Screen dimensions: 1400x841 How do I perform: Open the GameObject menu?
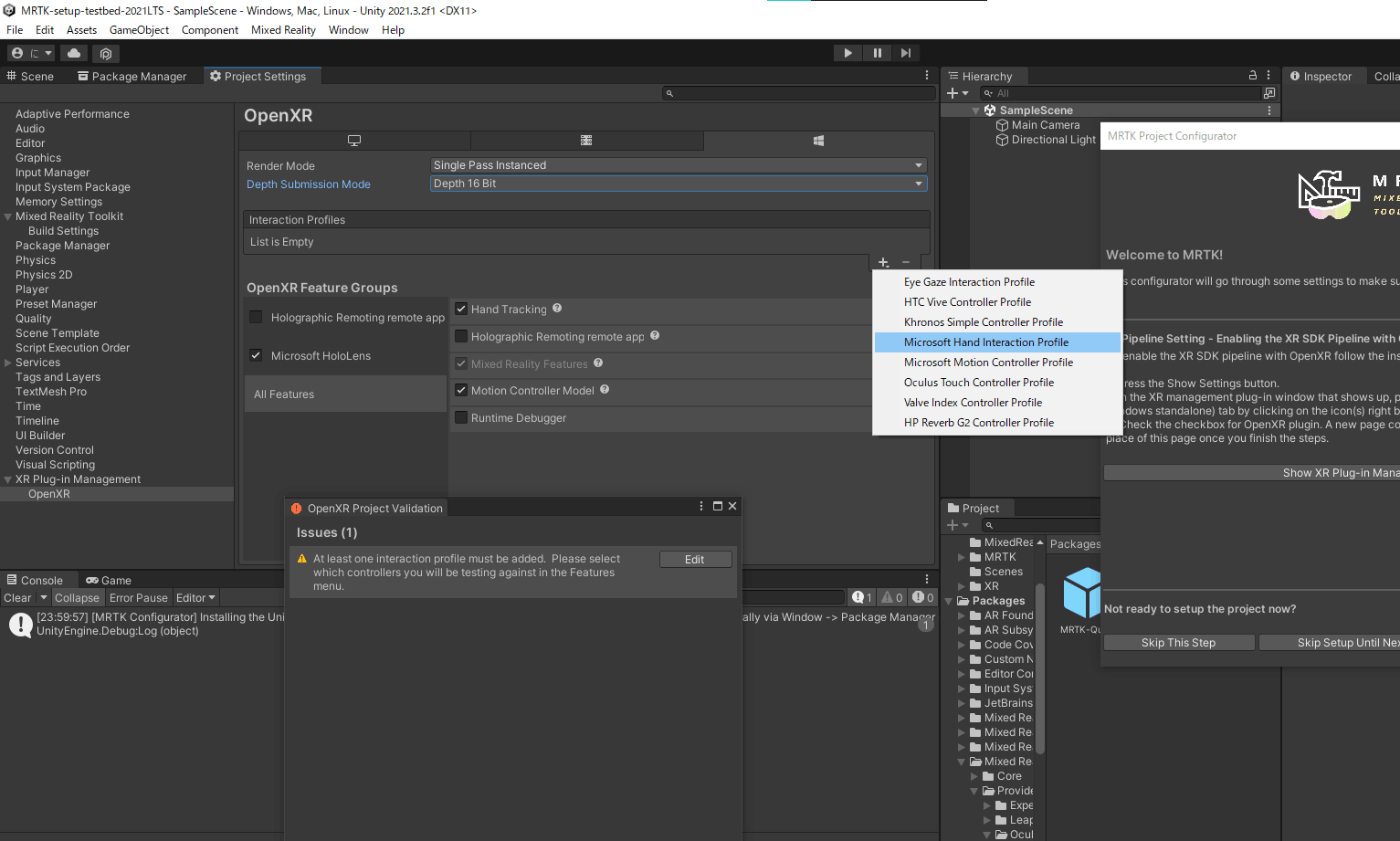tap(139, 30)
